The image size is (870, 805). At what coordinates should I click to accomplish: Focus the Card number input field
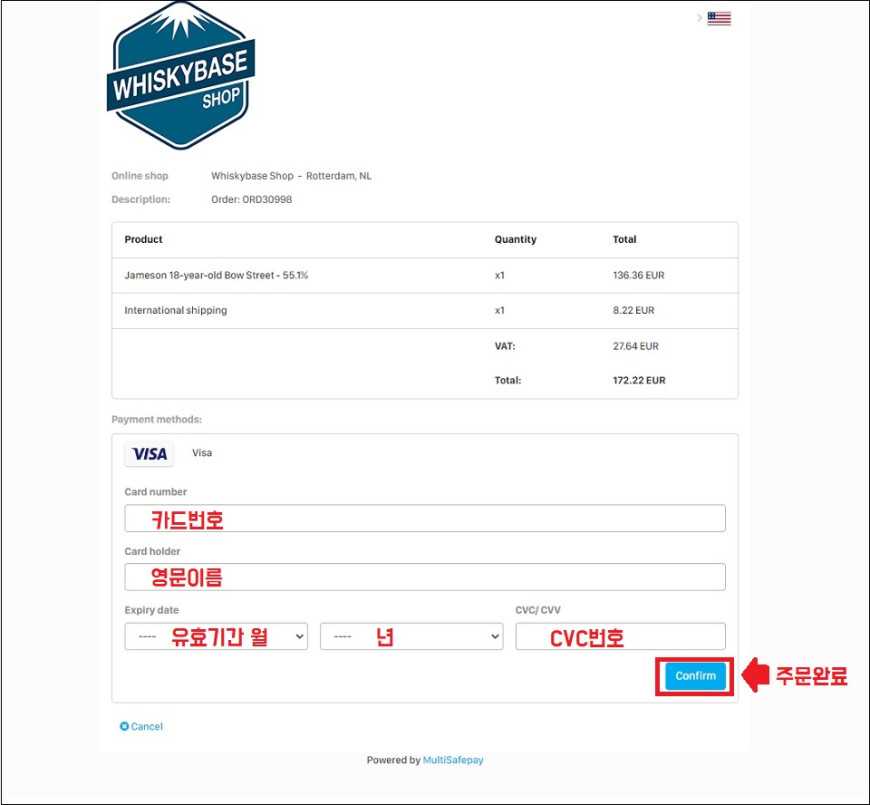point(425,518)
